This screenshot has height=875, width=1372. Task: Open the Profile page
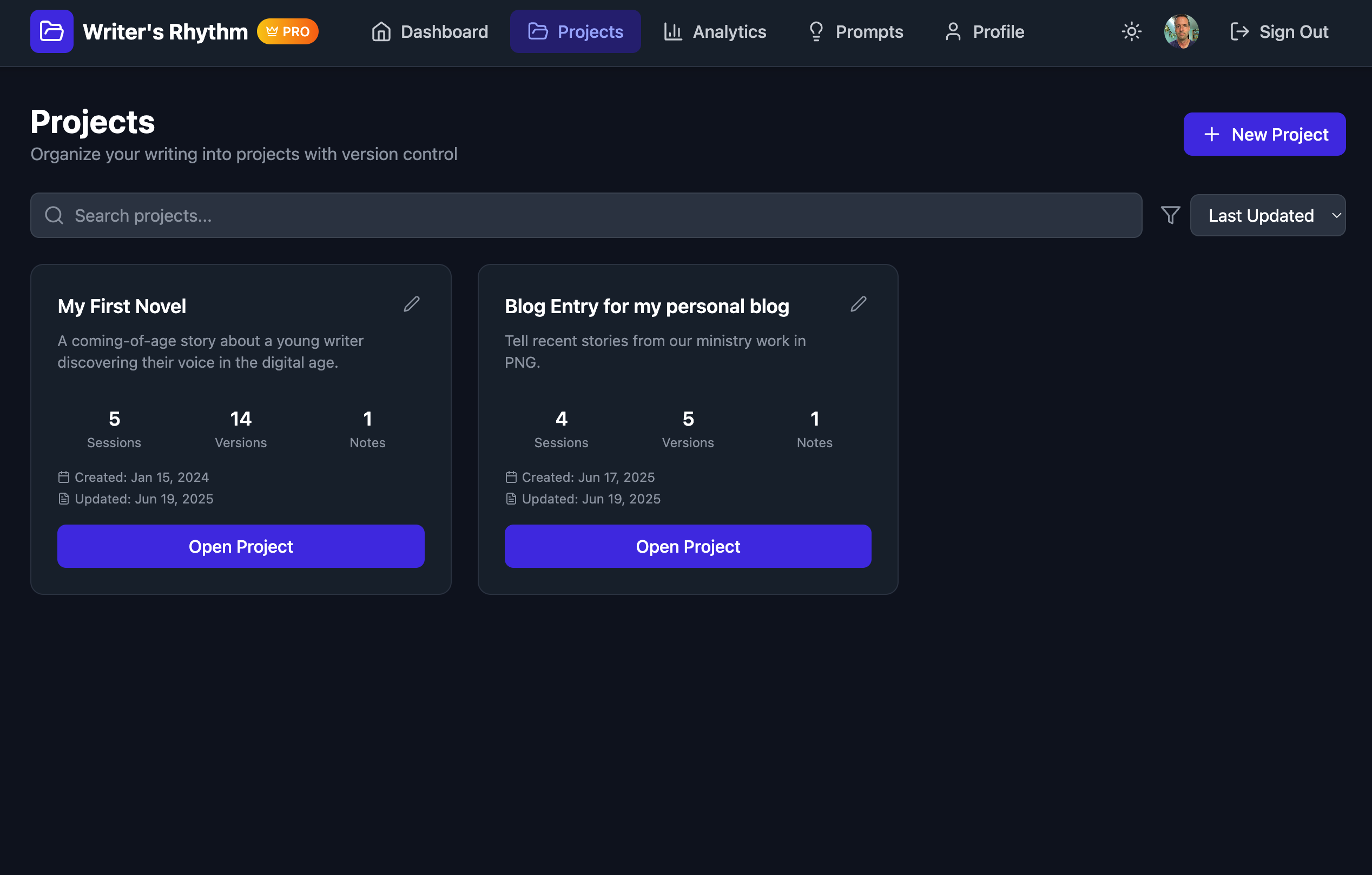984,31
